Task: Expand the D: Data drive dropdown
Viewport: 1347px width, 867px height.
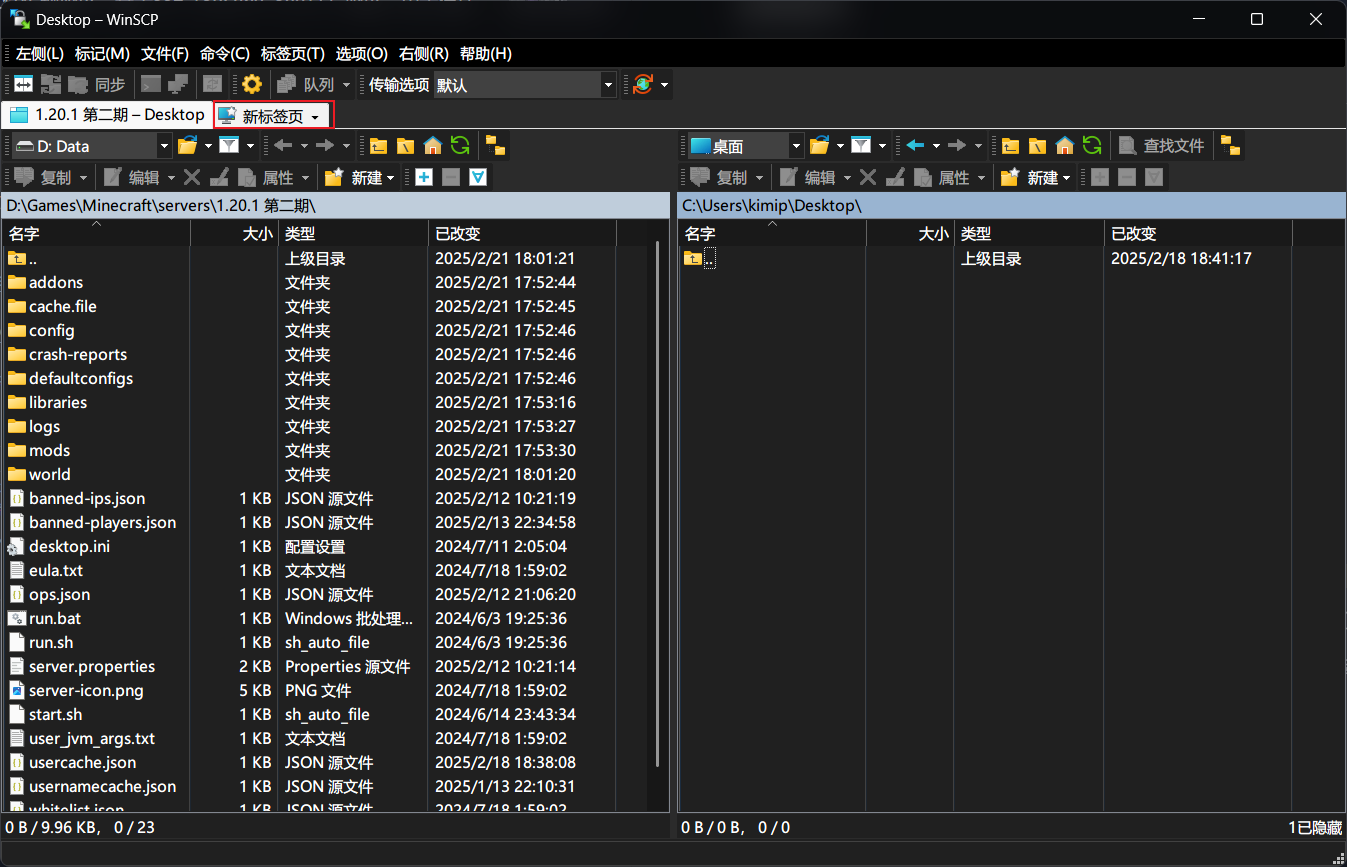Action: [x=165, y=146]
